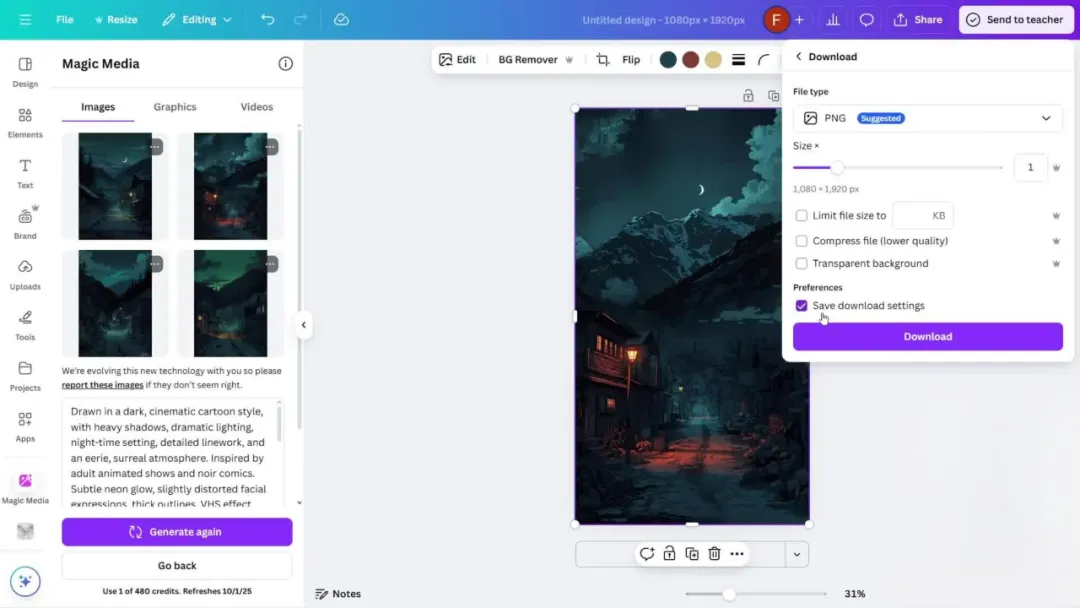Open the Editing mode dropdown
1080x608 pixels.
197,20
